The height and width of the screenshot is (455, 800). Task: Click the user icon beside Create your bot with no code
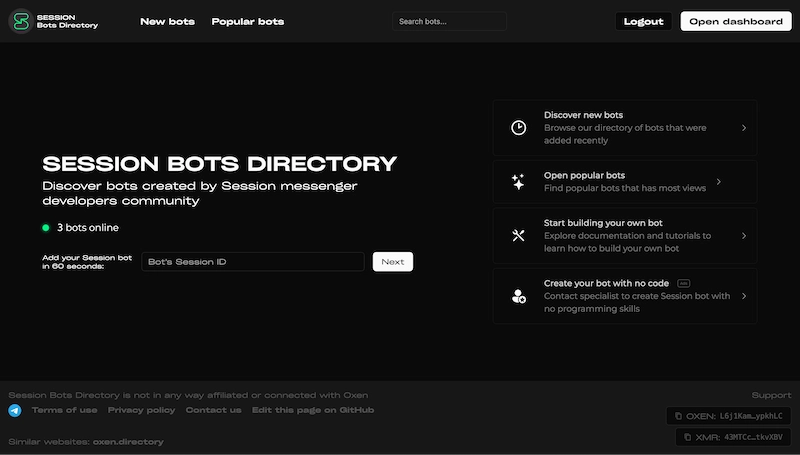pyautogui.click(x=518, y=296)
